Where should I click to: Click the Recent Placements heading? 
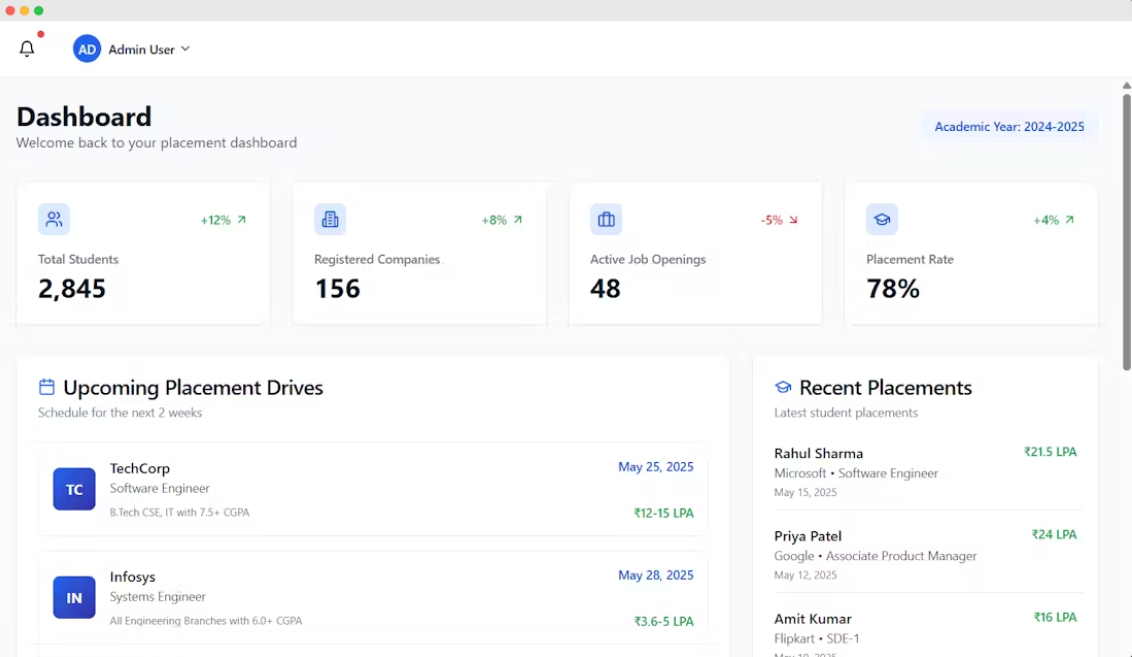point(885,387)
